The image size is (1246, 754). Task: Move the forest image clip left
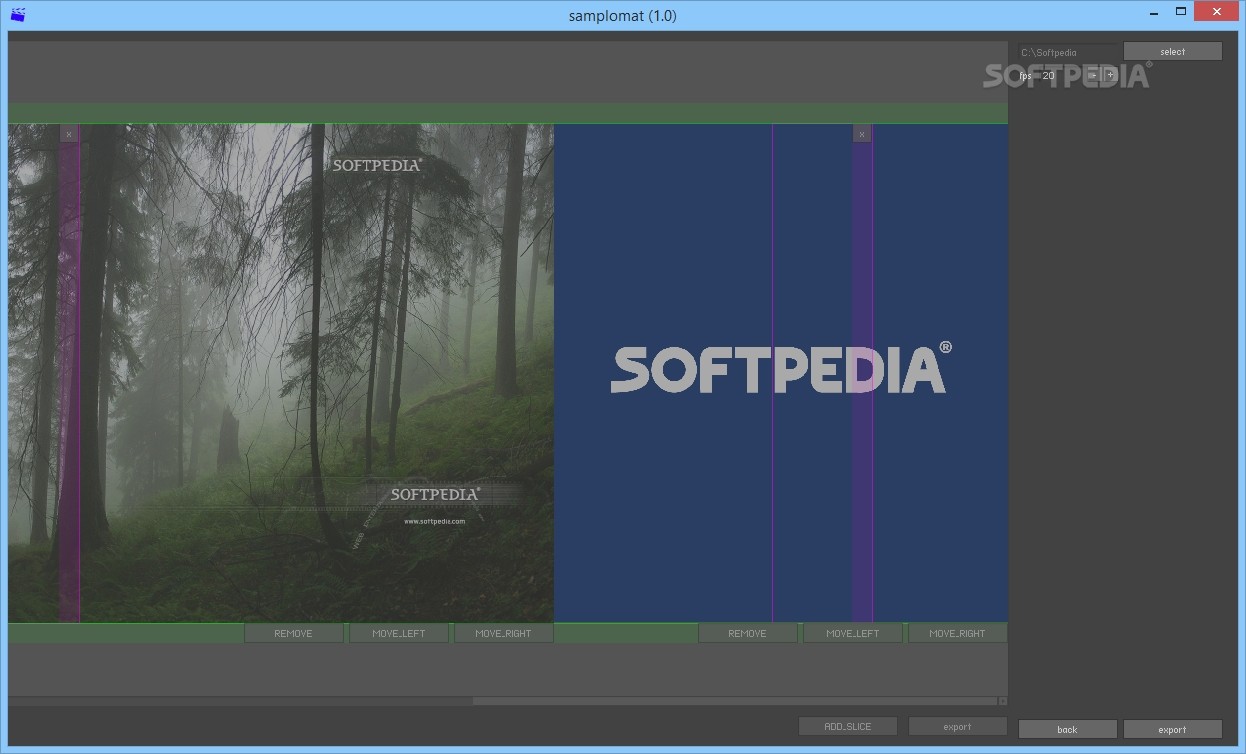point(399,633)
